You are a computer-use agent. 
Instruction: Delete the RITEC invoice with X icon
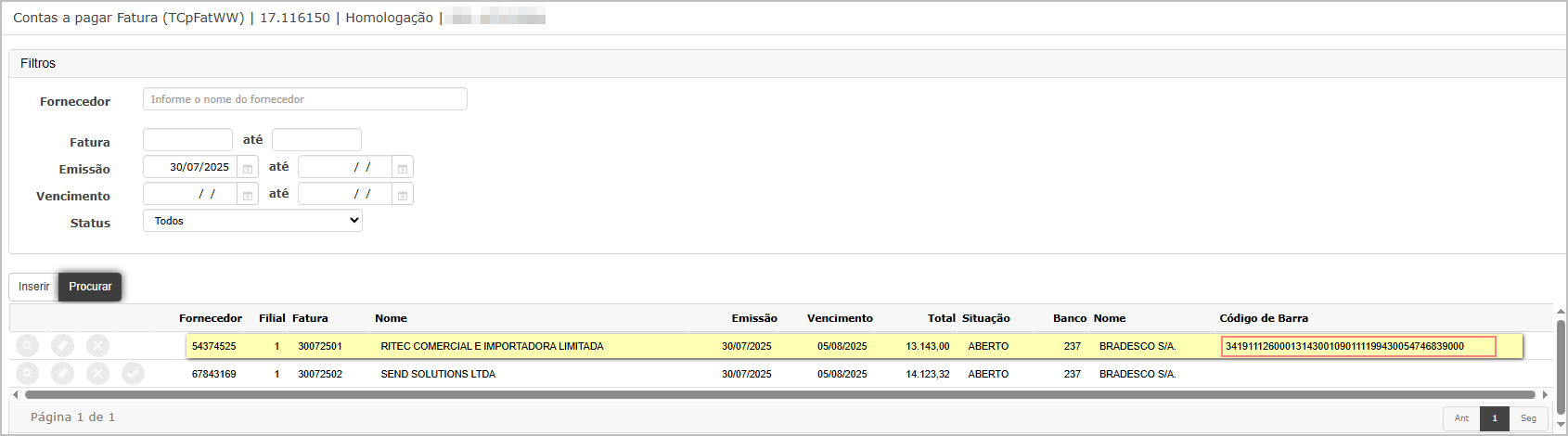97,346
